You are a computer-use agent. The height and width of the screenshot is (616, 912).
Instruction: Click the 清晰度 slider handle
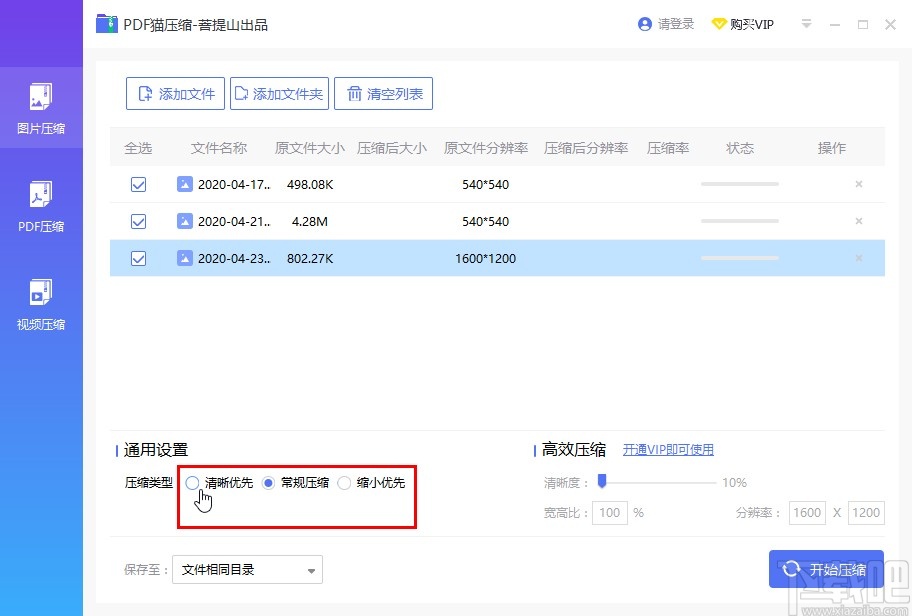pyautogui.click(x=602, y=480)
